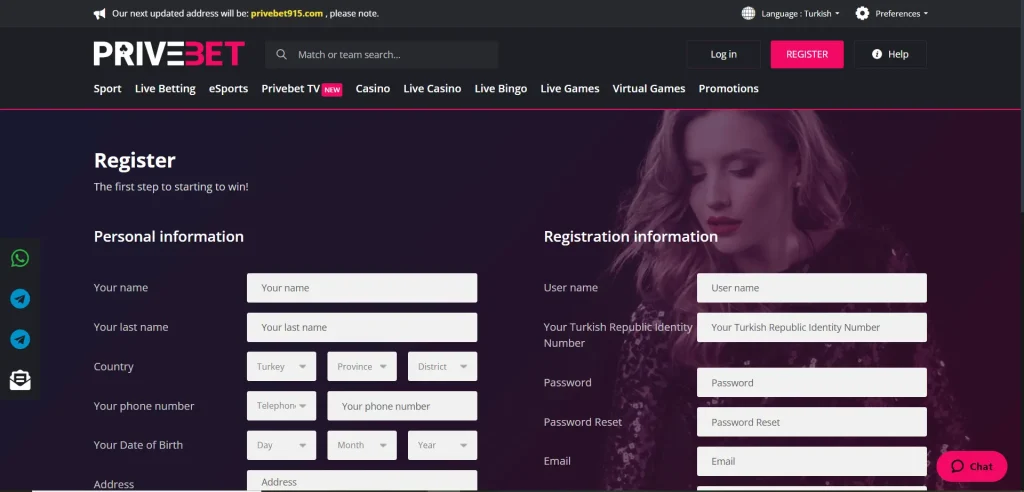Click the 'Country' label

point(114,367)
